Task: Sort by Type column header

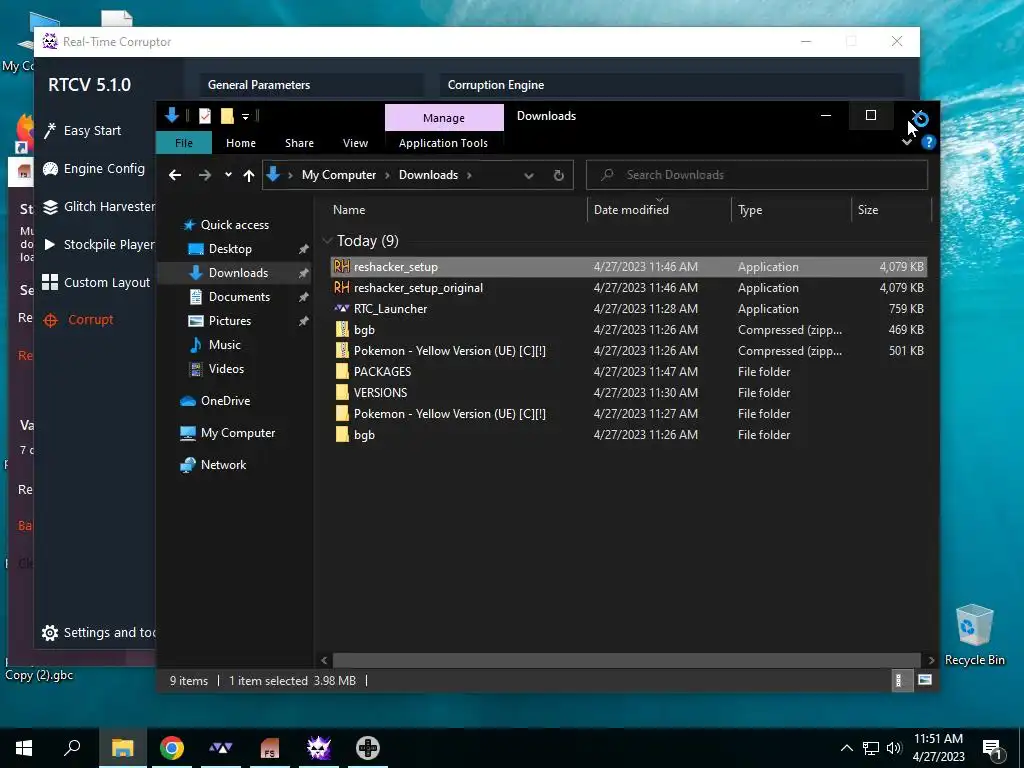Action: (x=791, y=210)
